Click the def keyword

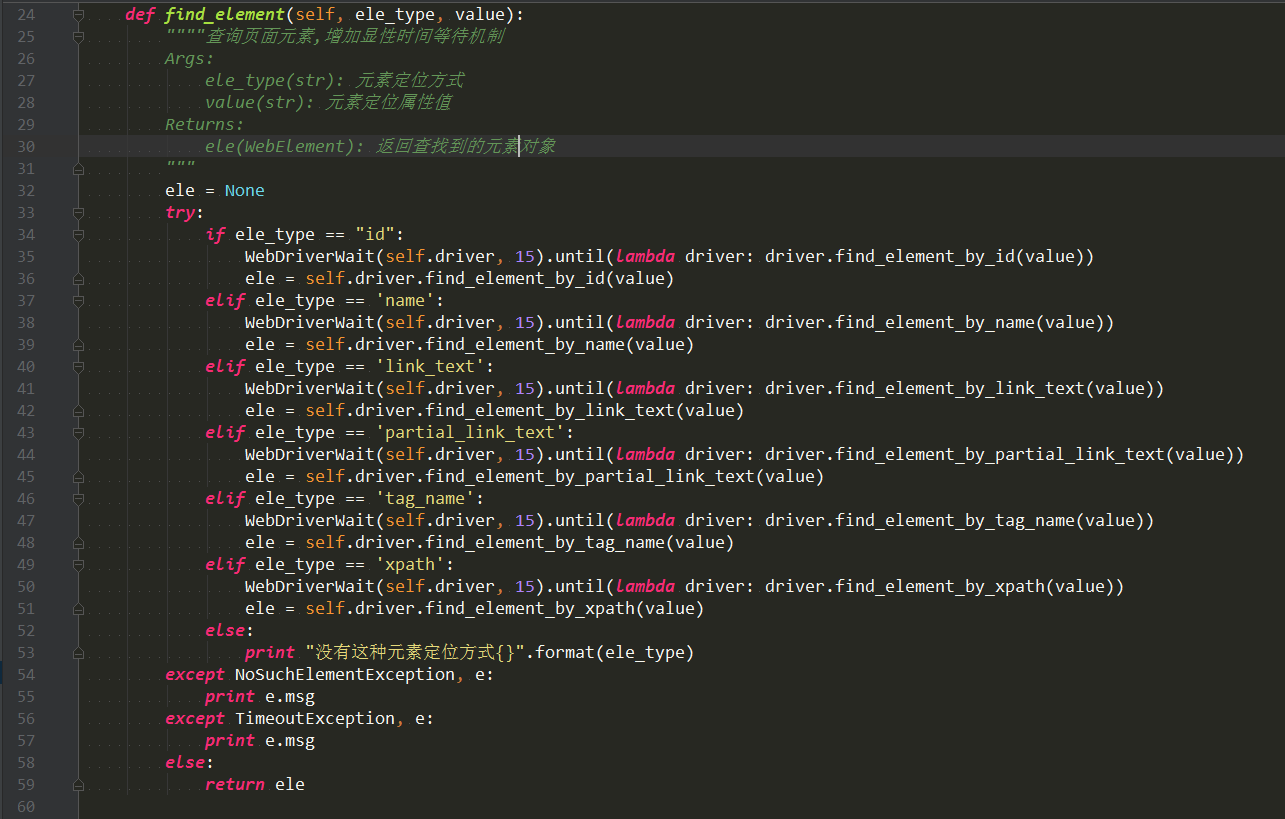click(140, 15)
